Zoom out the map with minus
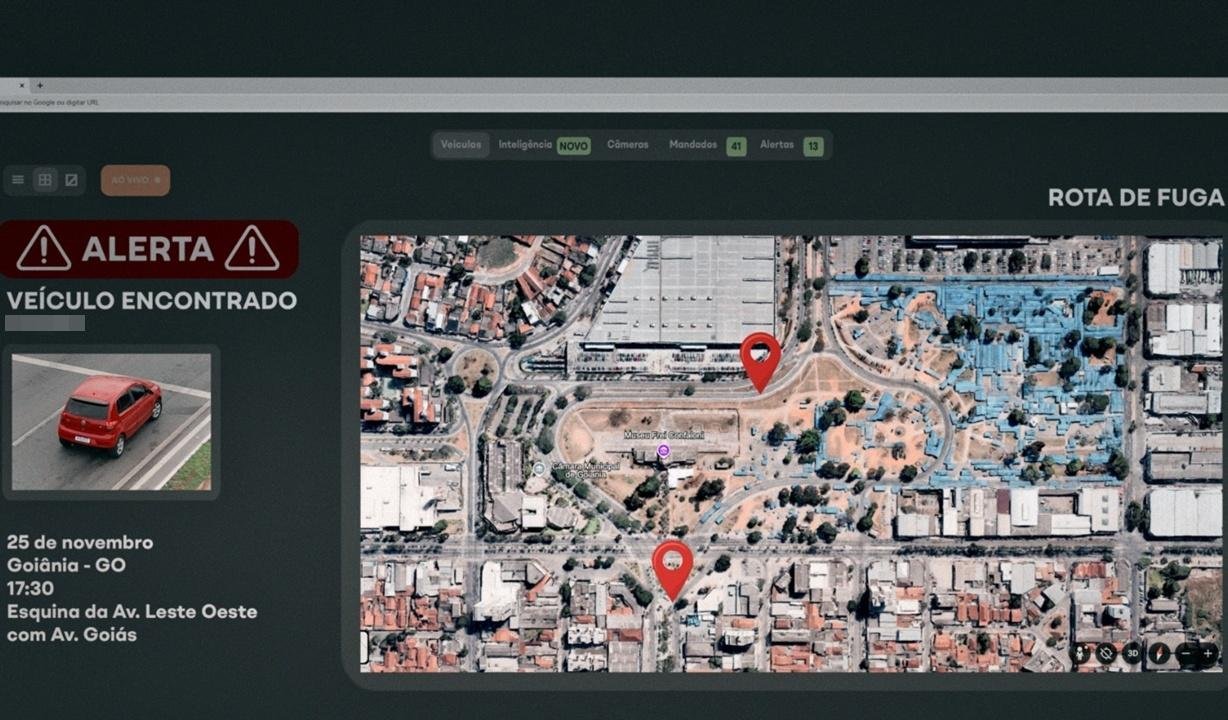This screenshot has width=1228, height=720. point(1186,654)
